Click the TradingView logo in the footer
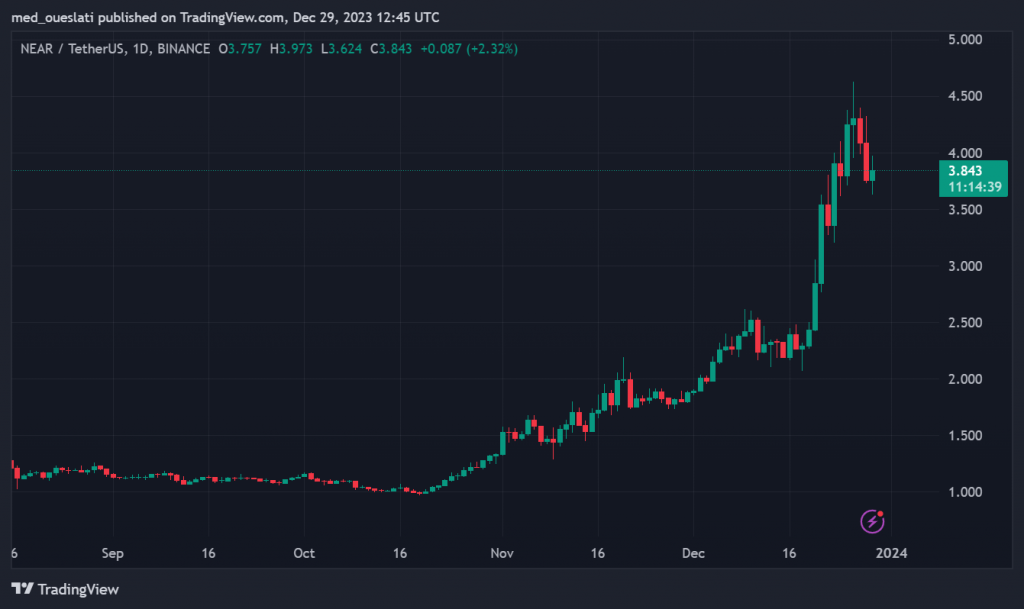 tap(65, 589)
